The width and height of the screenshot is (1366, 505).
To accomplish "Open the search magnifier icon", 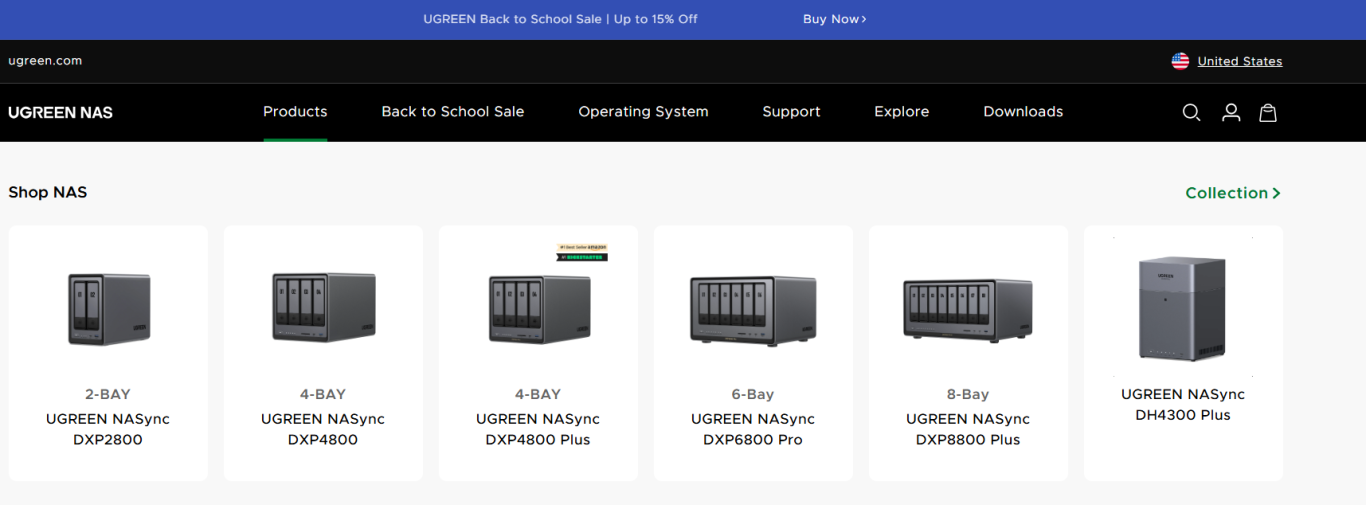I will click(x=1191, y=112).
